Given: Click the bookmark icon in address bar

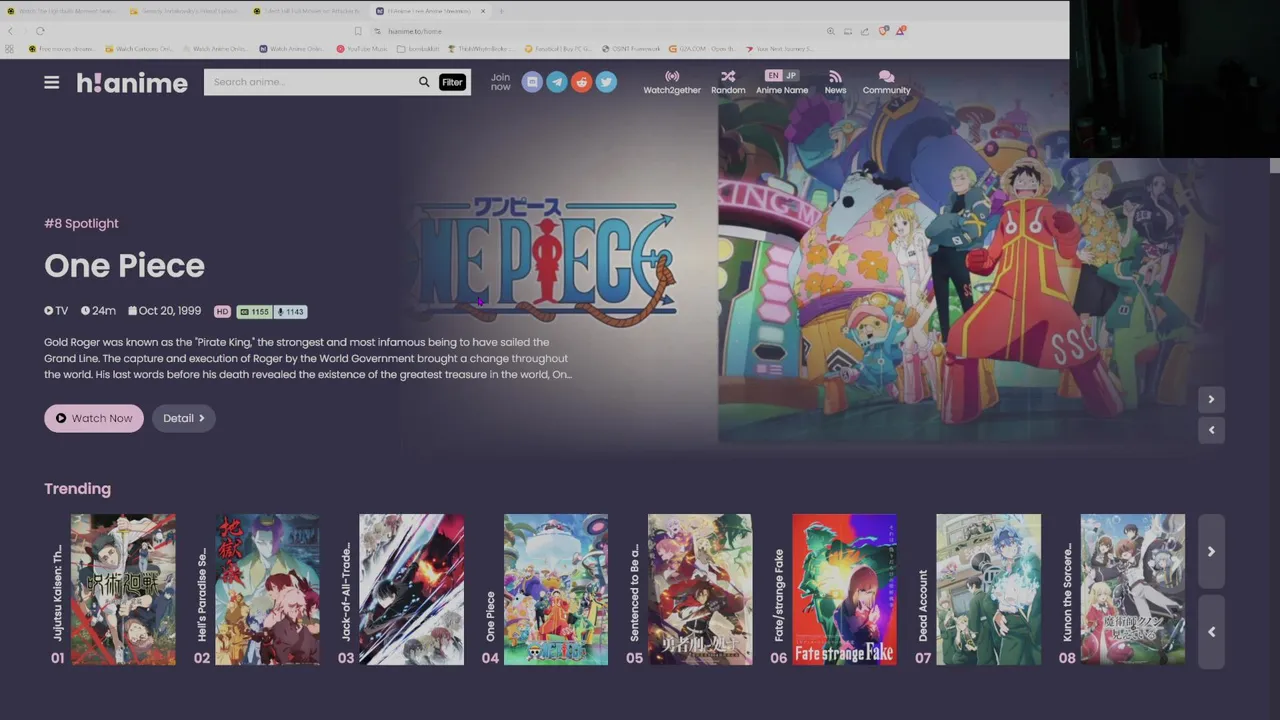Looking at the screenshot, I should [358, 31].
